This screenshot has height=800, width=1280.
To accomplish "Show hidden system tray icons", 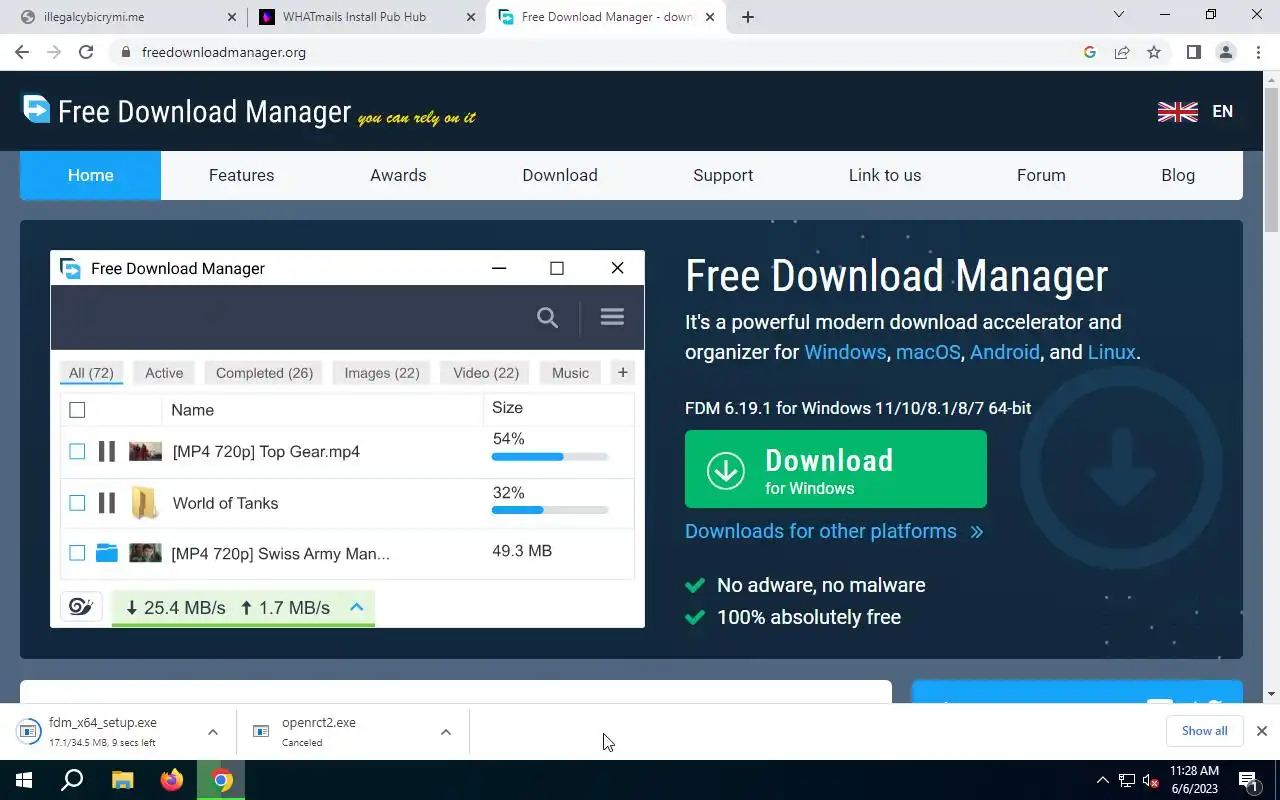I will (x=1103, y=780).
